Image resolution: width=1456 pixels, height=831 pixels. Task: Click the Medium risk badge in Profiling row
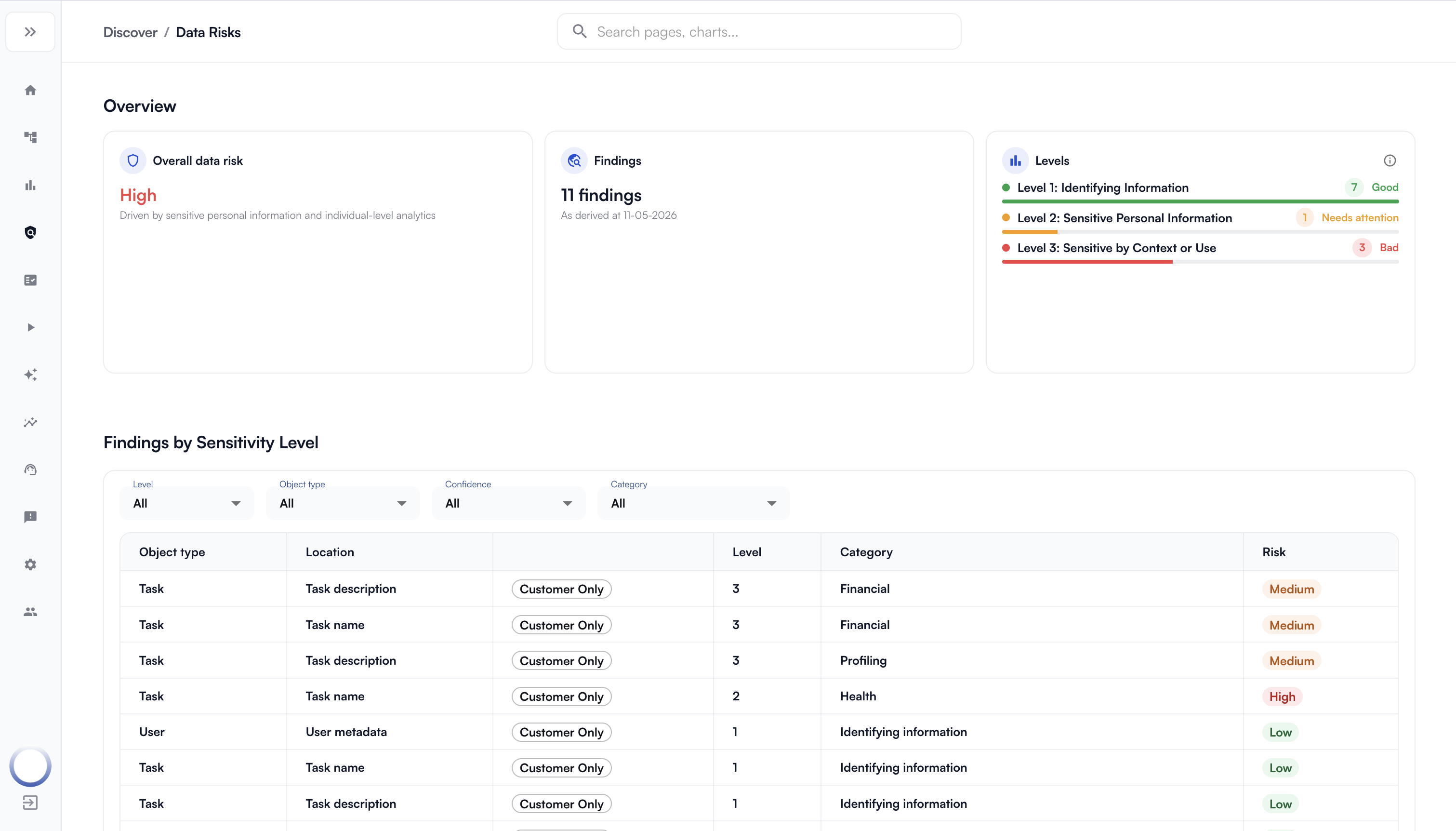(1291, 660)
